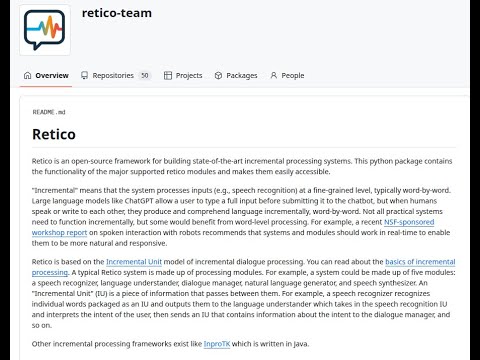Open the basics of incremental link
The width and height of the screenshot is (480, 360).
click(x=420, y=262)
